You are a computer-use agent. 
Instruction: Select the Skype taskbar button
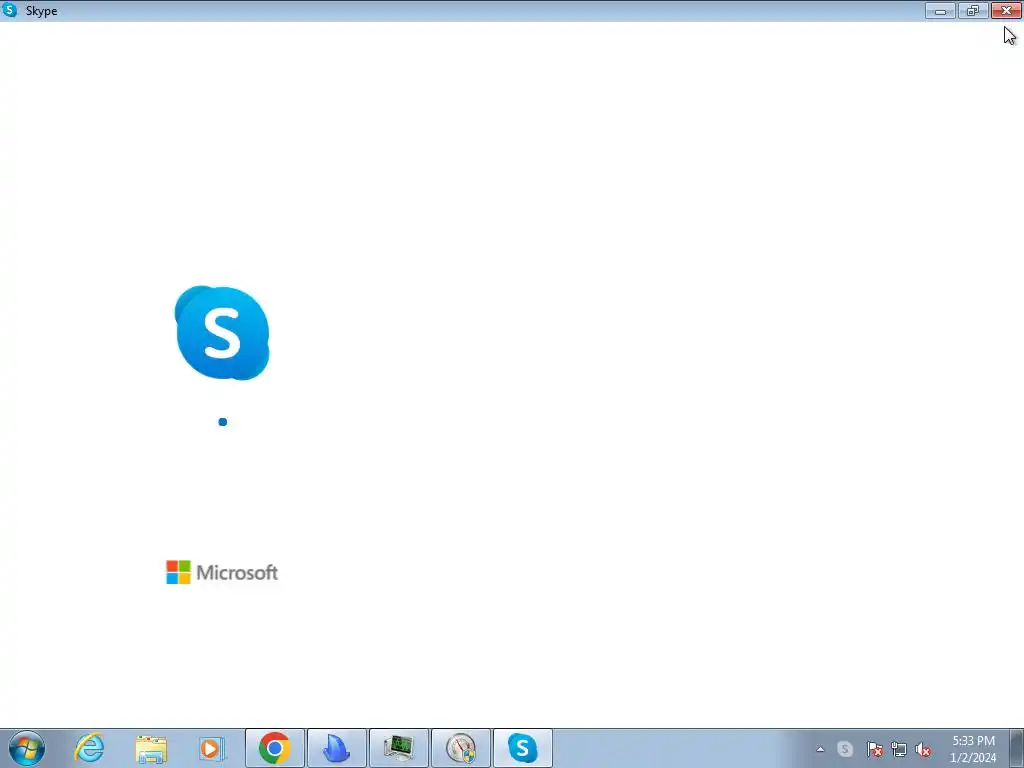point(523,748)
